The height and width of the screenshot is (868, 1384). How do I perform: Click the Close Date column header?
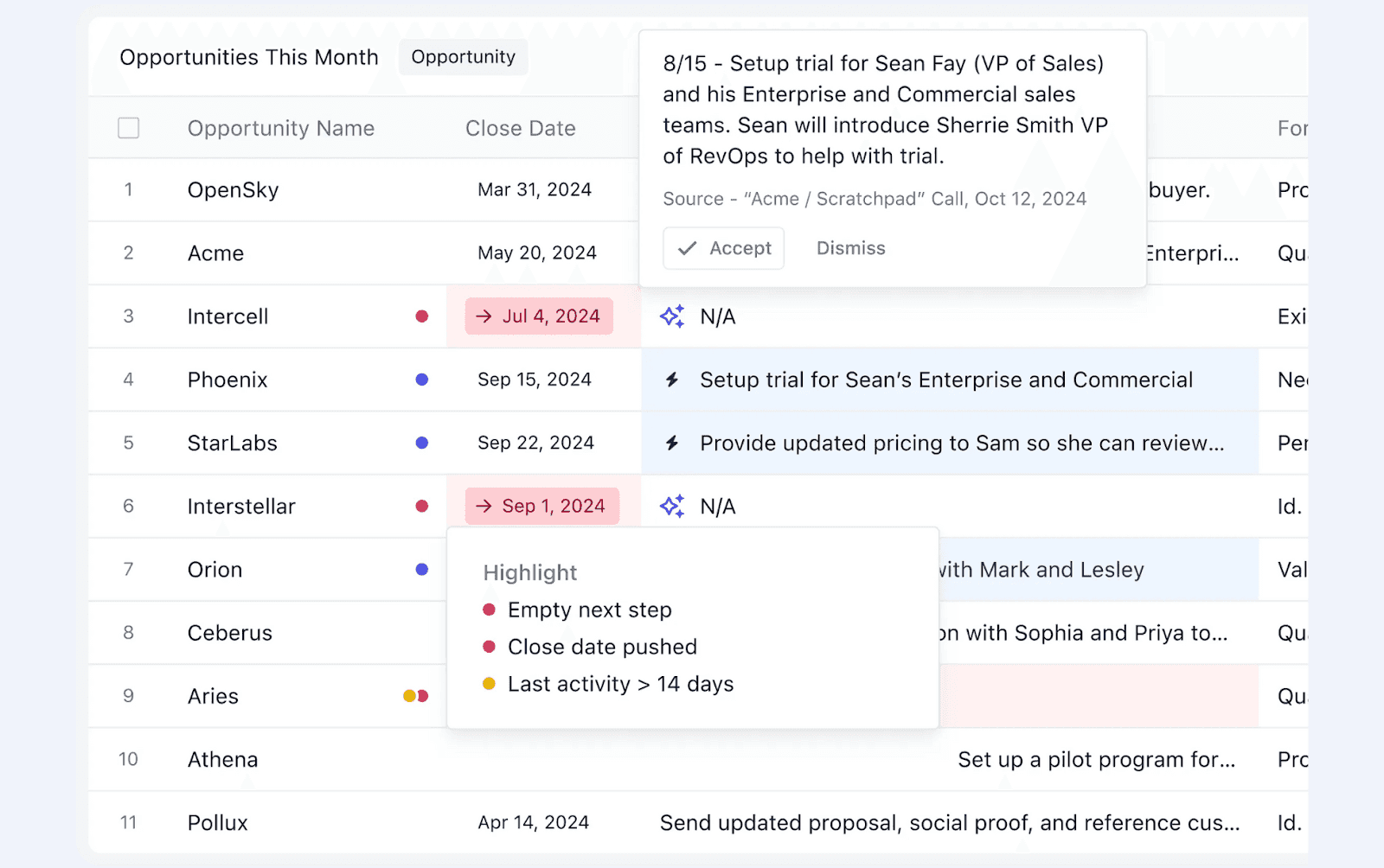(x=520, y=128)
